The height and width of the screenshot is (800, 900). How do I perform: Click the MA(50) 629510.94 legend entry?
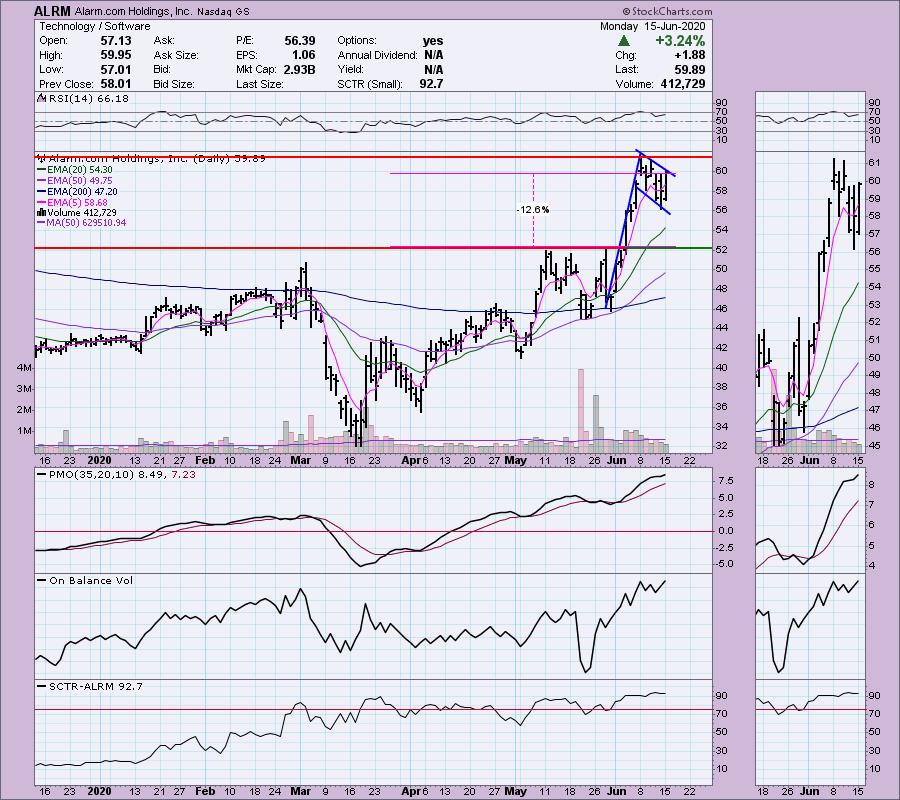coord(87,223)
